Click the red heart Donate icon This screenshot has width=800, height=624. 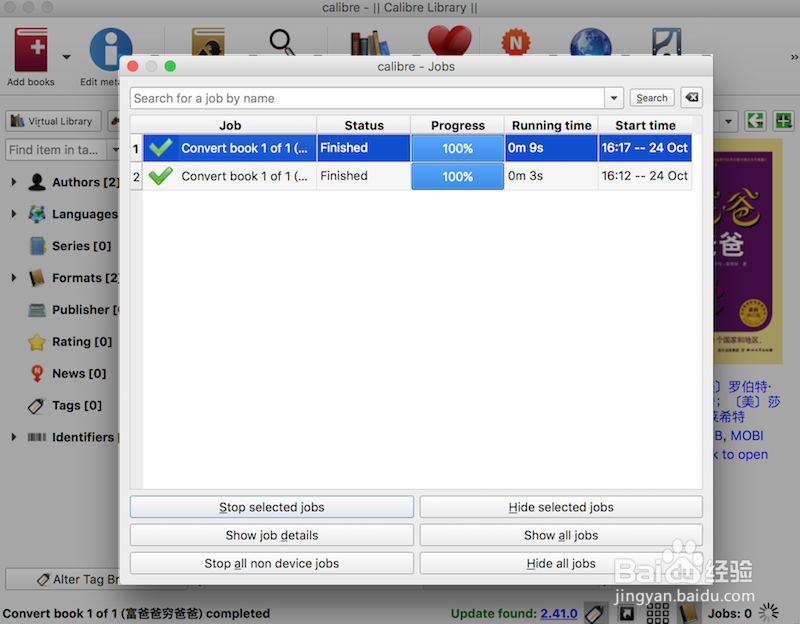[x=449, y=41]
